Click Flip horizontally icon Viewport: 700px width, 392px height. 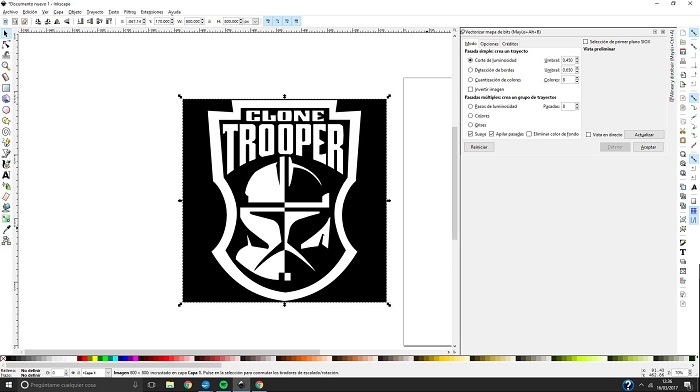pyautogui.click(x=57, y=21)
